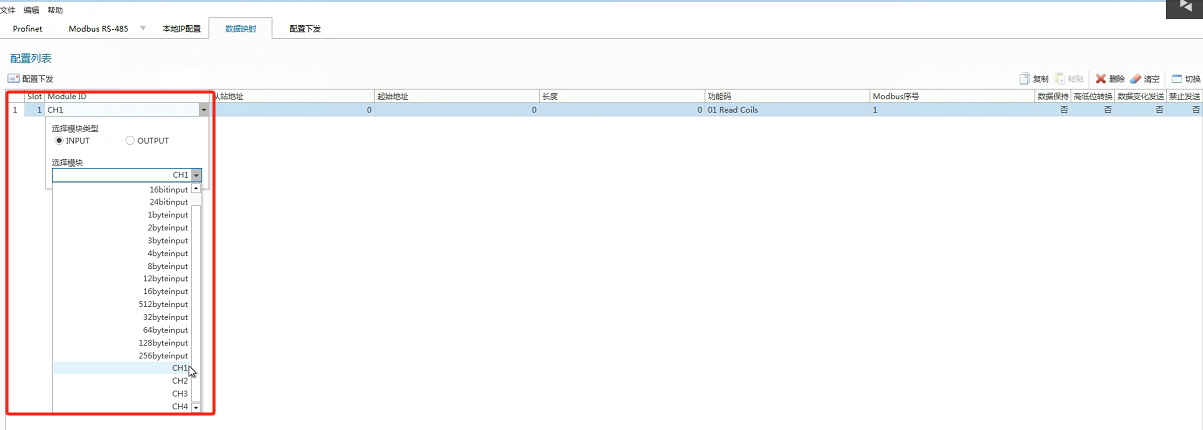Screen dimensions: 1203x430
Task: Open the 编辑 menu
Action: (32, 9)
